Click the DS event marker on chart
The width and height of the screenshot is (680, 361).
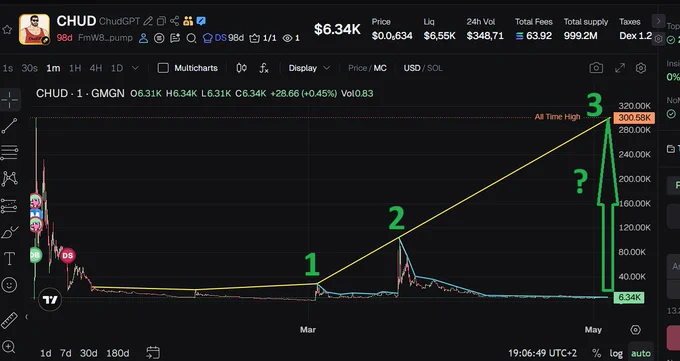pos(67,256)
